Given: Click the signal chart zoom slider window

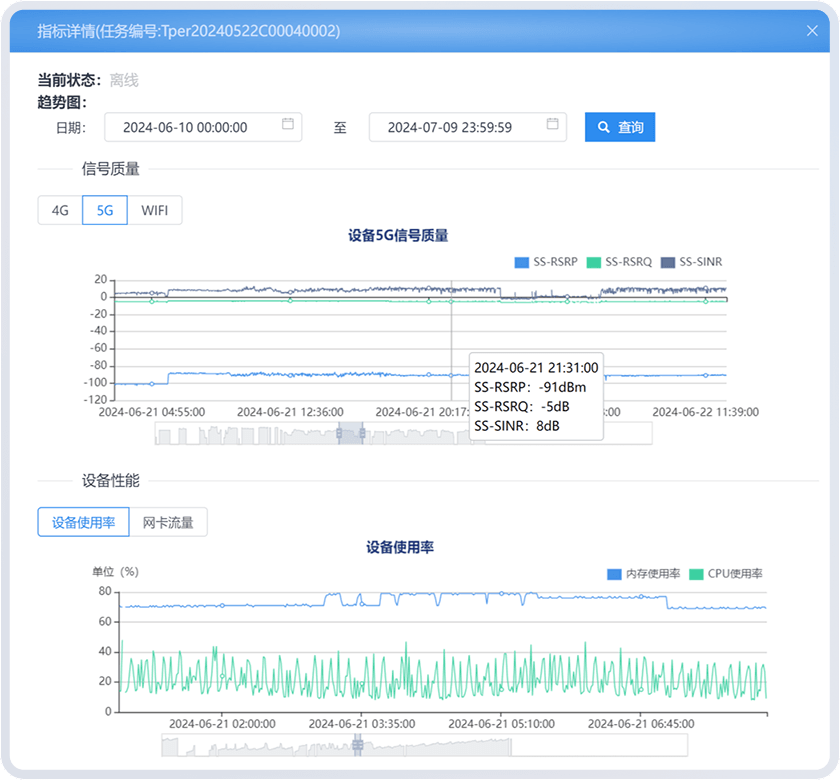Looking at the screenshot, I should click(x=350, y=433).
